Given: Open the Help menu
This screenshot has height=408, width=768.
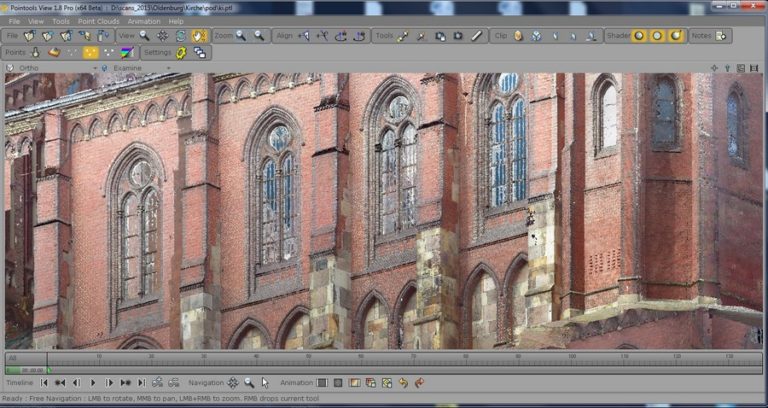Looking at the screenshot, I should 176,22.
